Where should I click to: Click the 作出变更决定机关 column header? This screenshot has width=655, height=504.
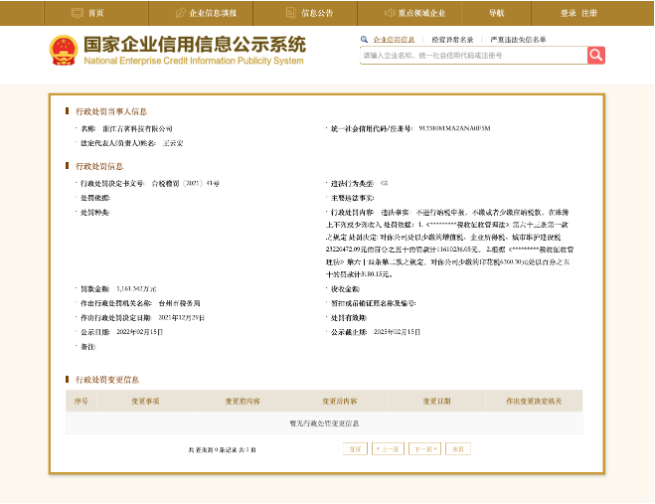point(534,401)
